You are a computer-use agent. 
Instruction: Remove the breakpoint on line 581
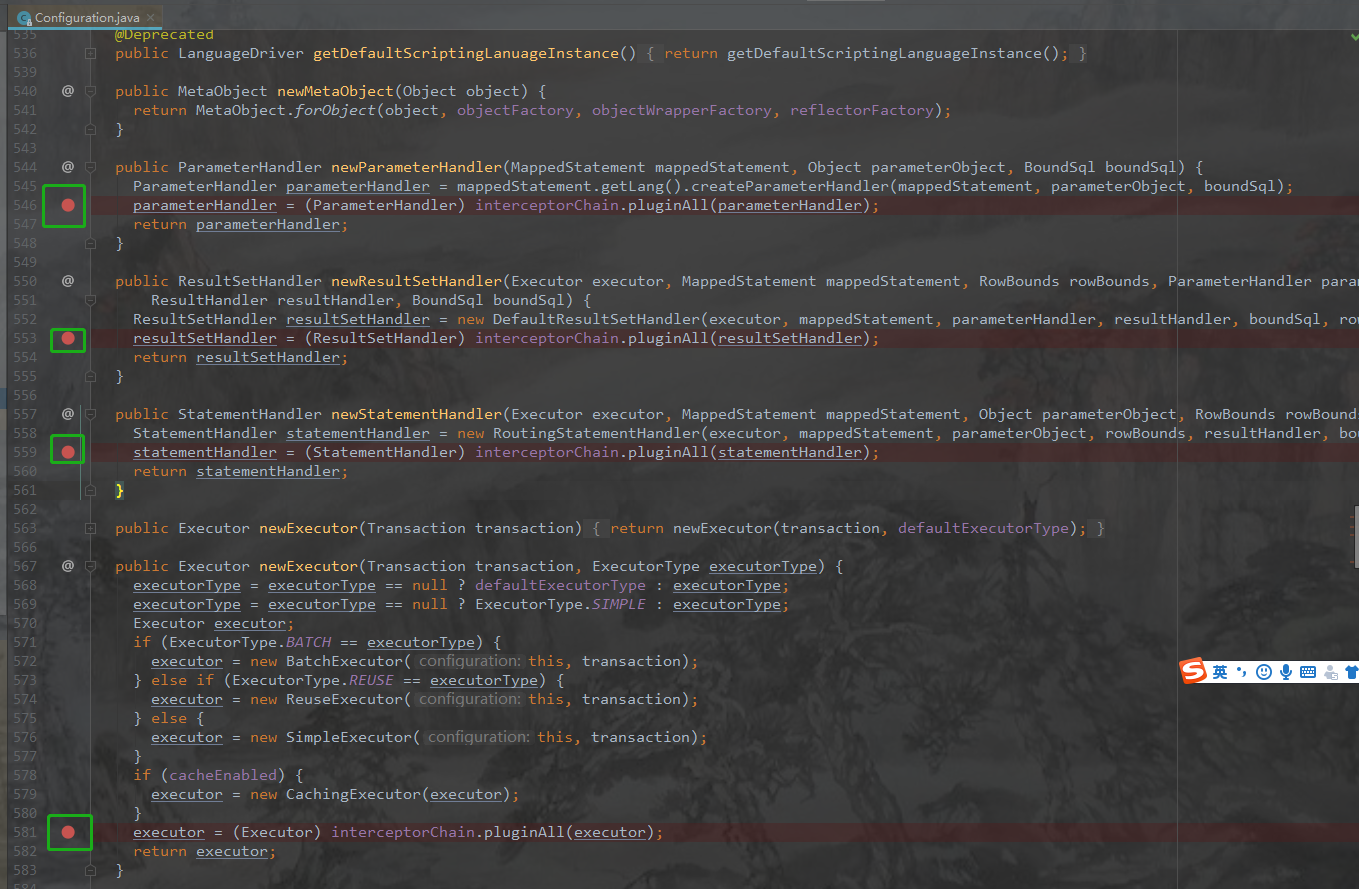point(68,832)
